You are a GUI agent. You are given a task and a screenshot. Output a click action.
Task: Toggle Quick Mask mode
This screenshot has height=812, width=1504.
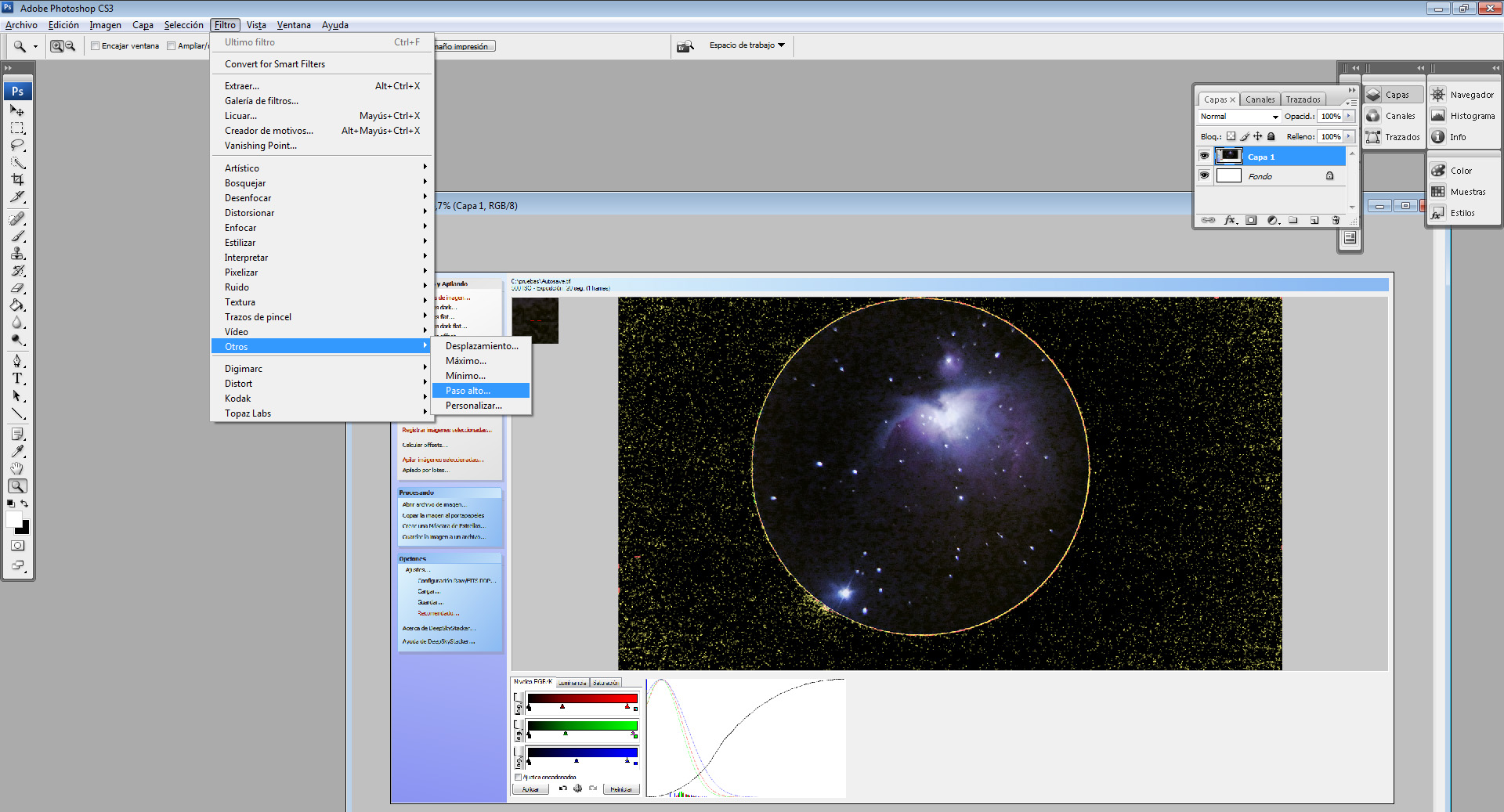point(17,546)
